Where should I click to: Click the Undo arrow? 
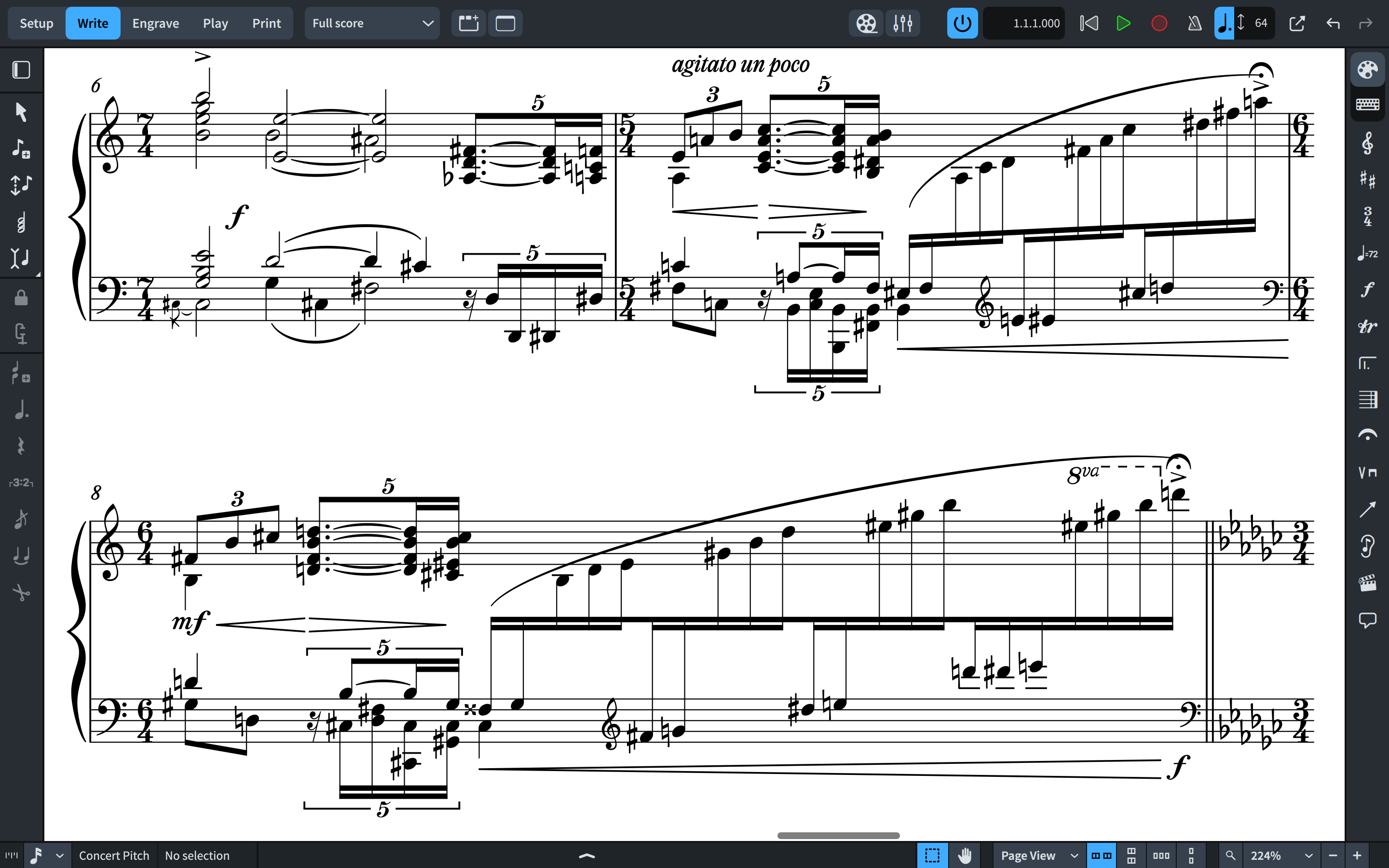pos(1333,24)
